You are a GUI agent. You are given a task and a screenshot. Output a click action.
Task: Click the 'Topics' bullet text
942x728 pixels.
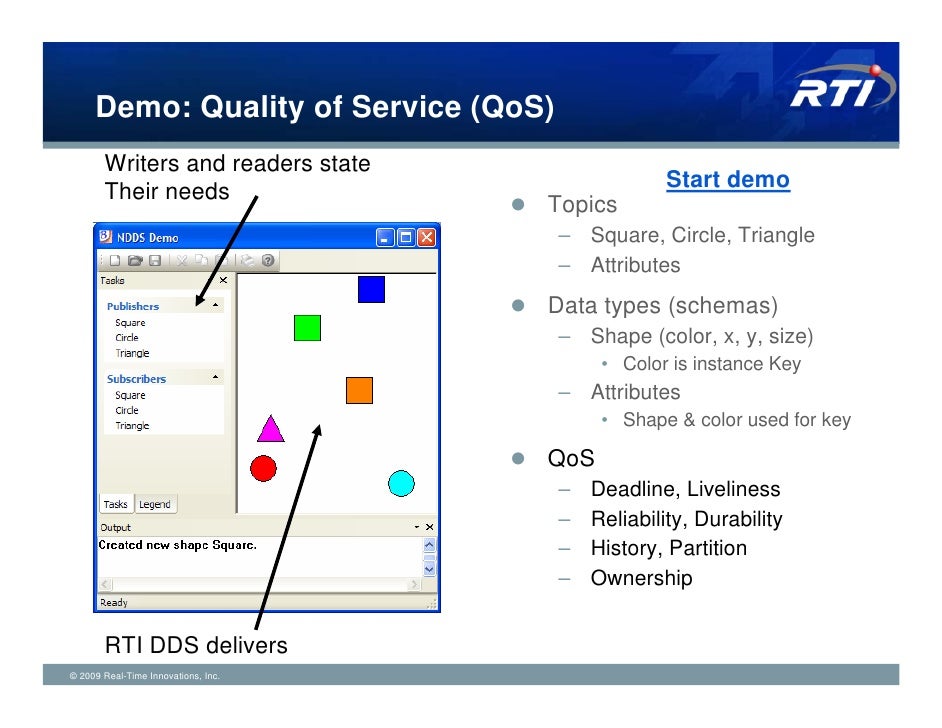tap(582, 204)
